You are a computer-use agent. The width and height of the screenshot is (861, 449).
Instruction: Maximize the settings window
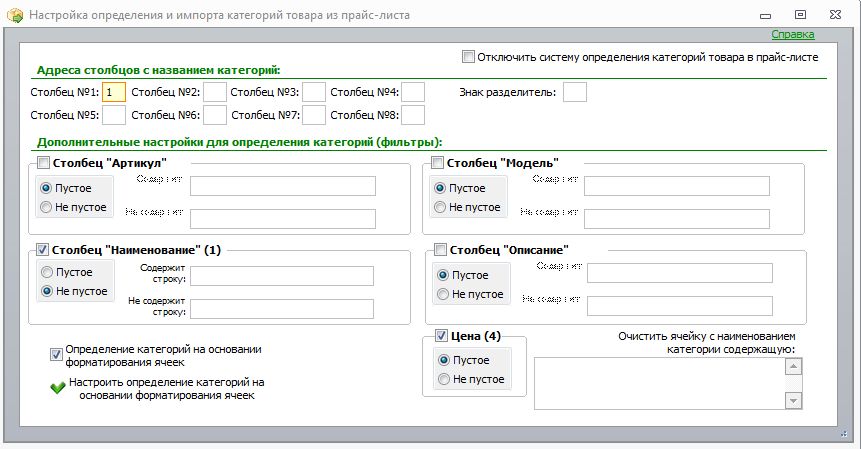pos(800,15)
